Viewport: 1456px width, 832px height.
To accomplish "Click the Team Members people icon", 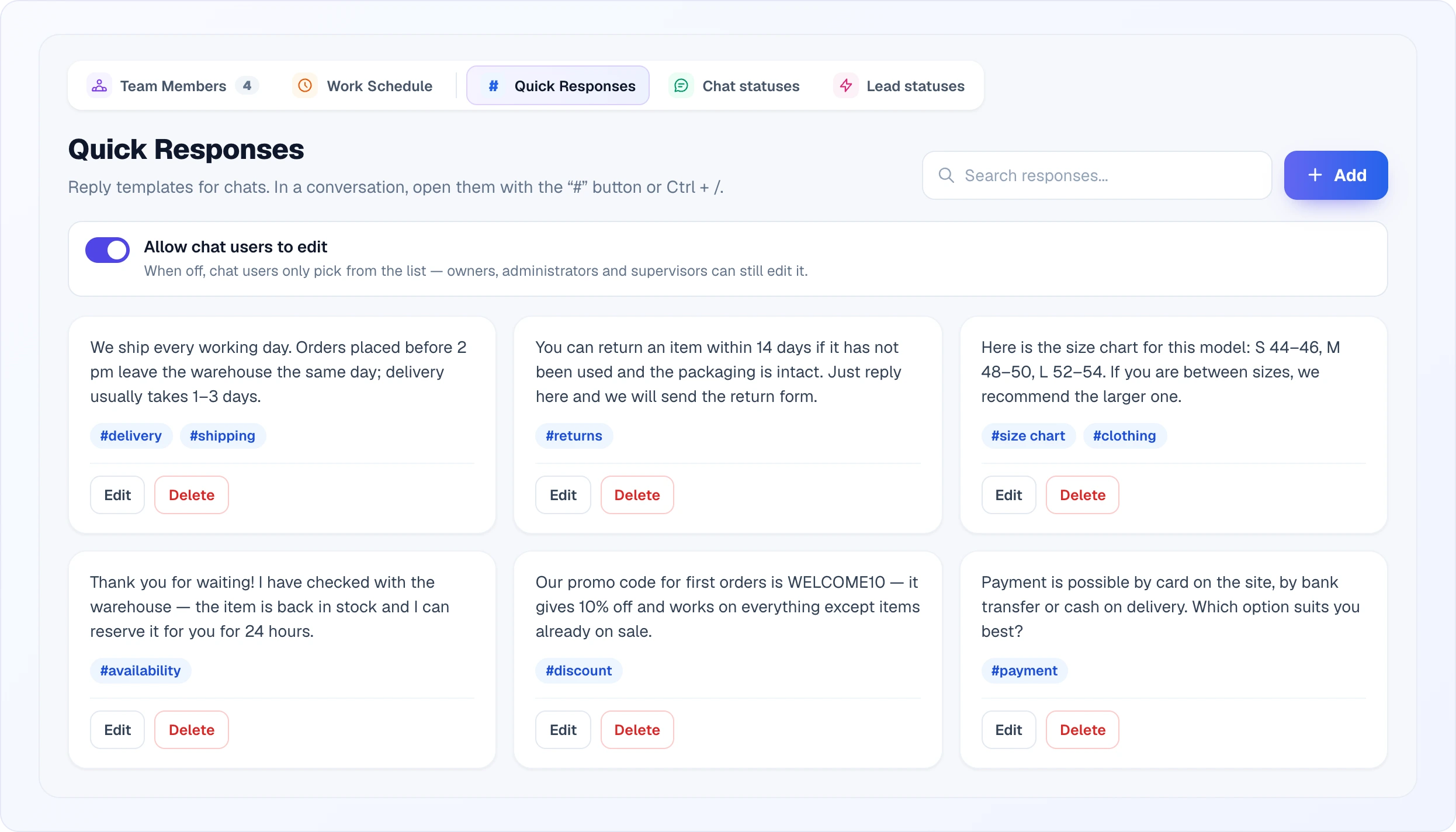I will (x=99, y=86).
